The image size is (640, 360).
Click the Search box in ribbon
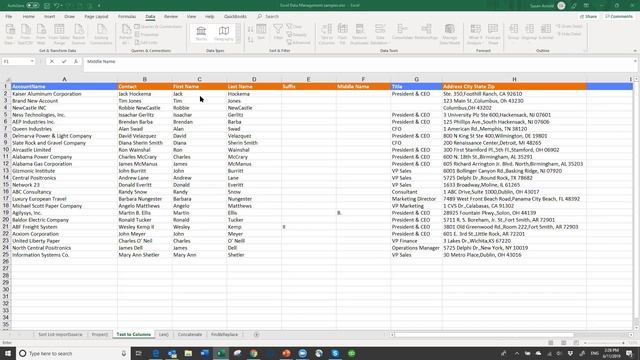coord(268,16)
